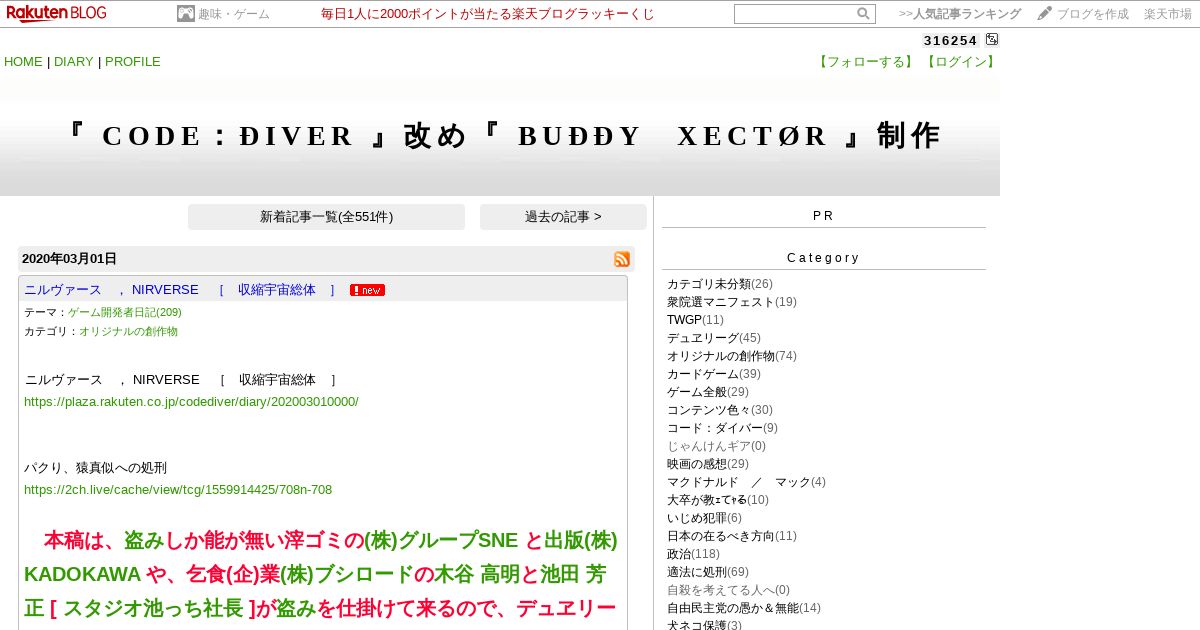Click the PR sidebar heading

coord(824,216)
